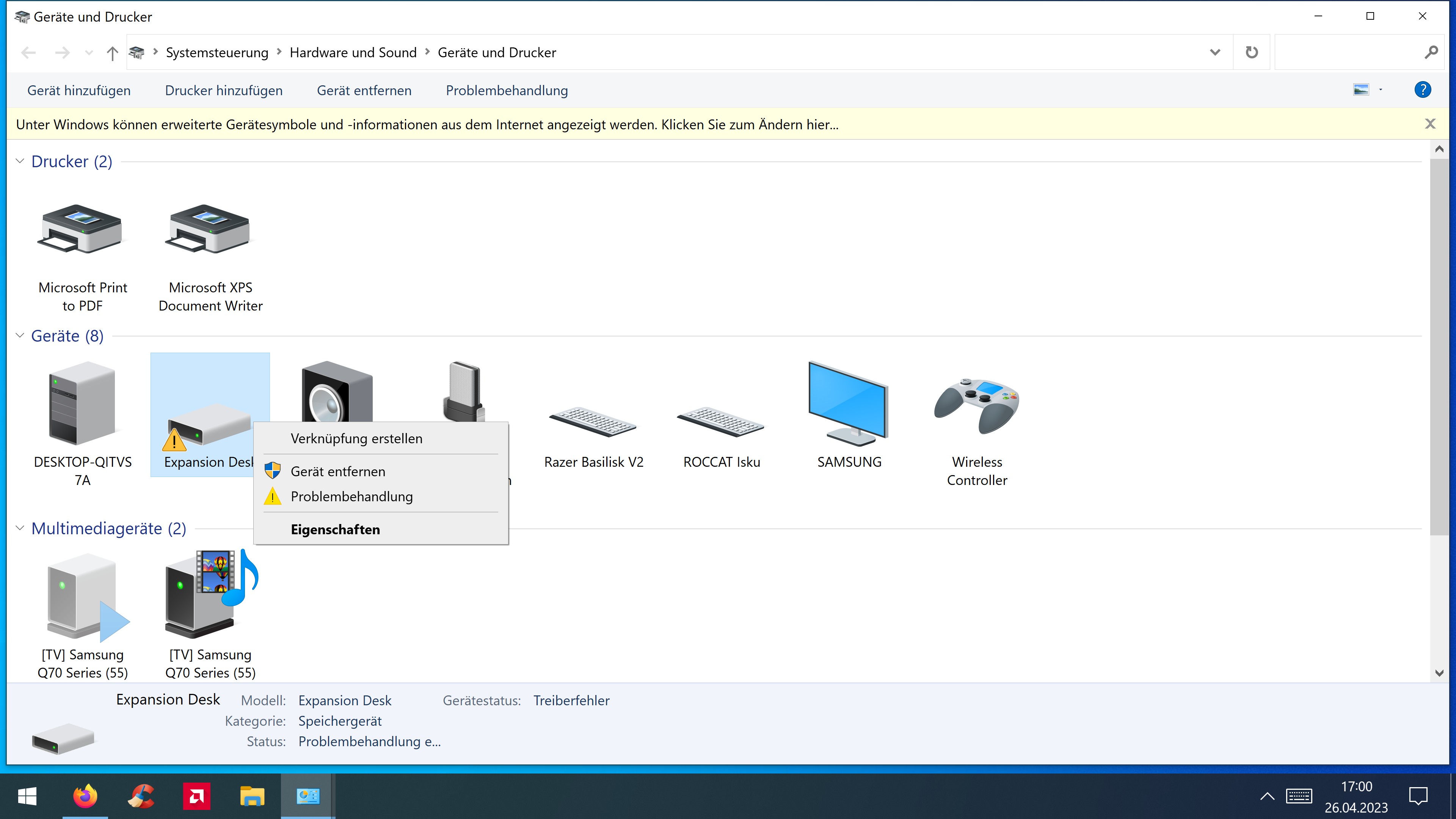Screen dimensions: 1456x819
Task: Select the DESKTOP-QITVS7A computer icon
Action: [82, 403]
